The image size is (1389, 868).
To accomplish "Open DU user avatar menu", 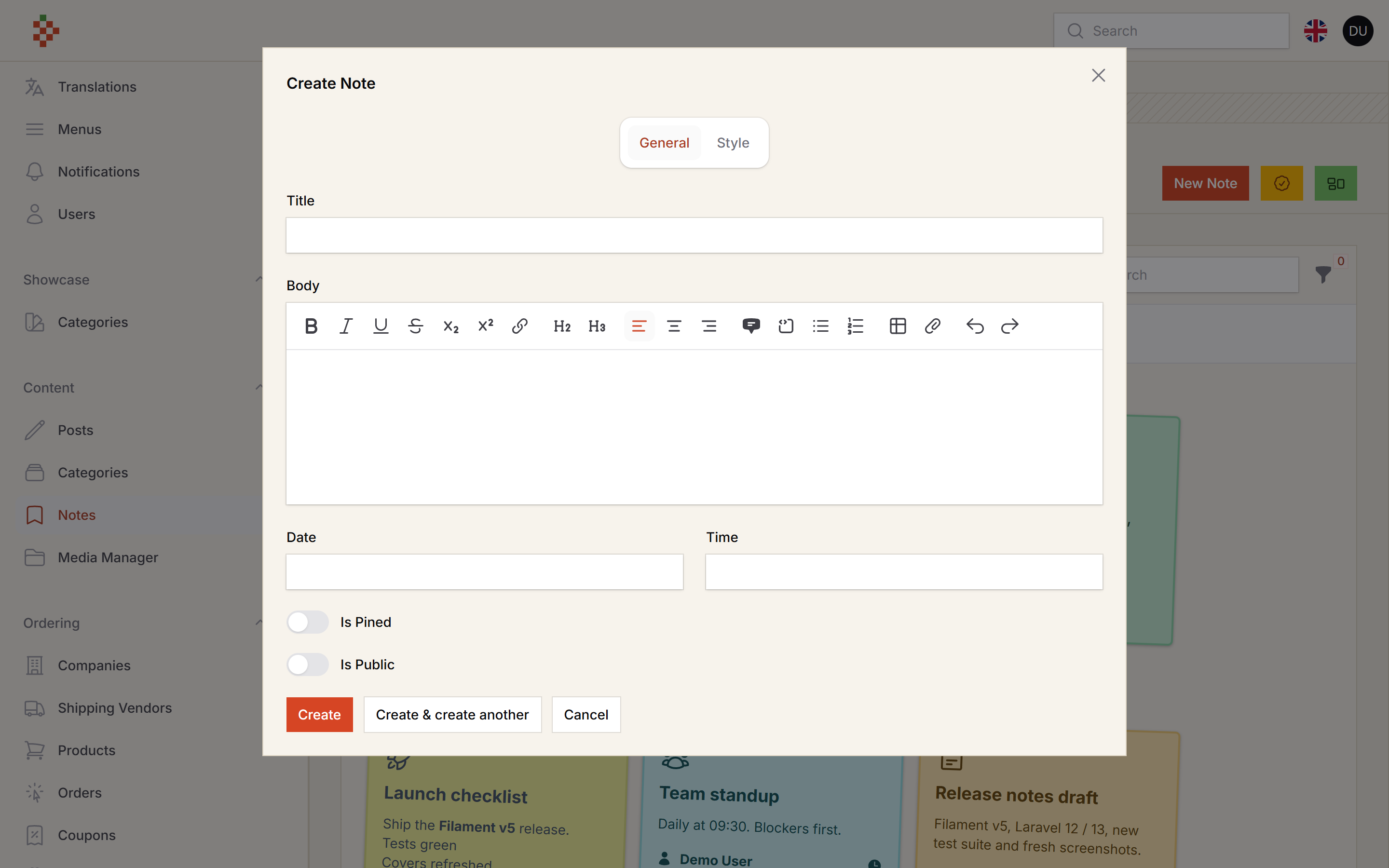I will pyautogui.click(x=1358, y=31).
